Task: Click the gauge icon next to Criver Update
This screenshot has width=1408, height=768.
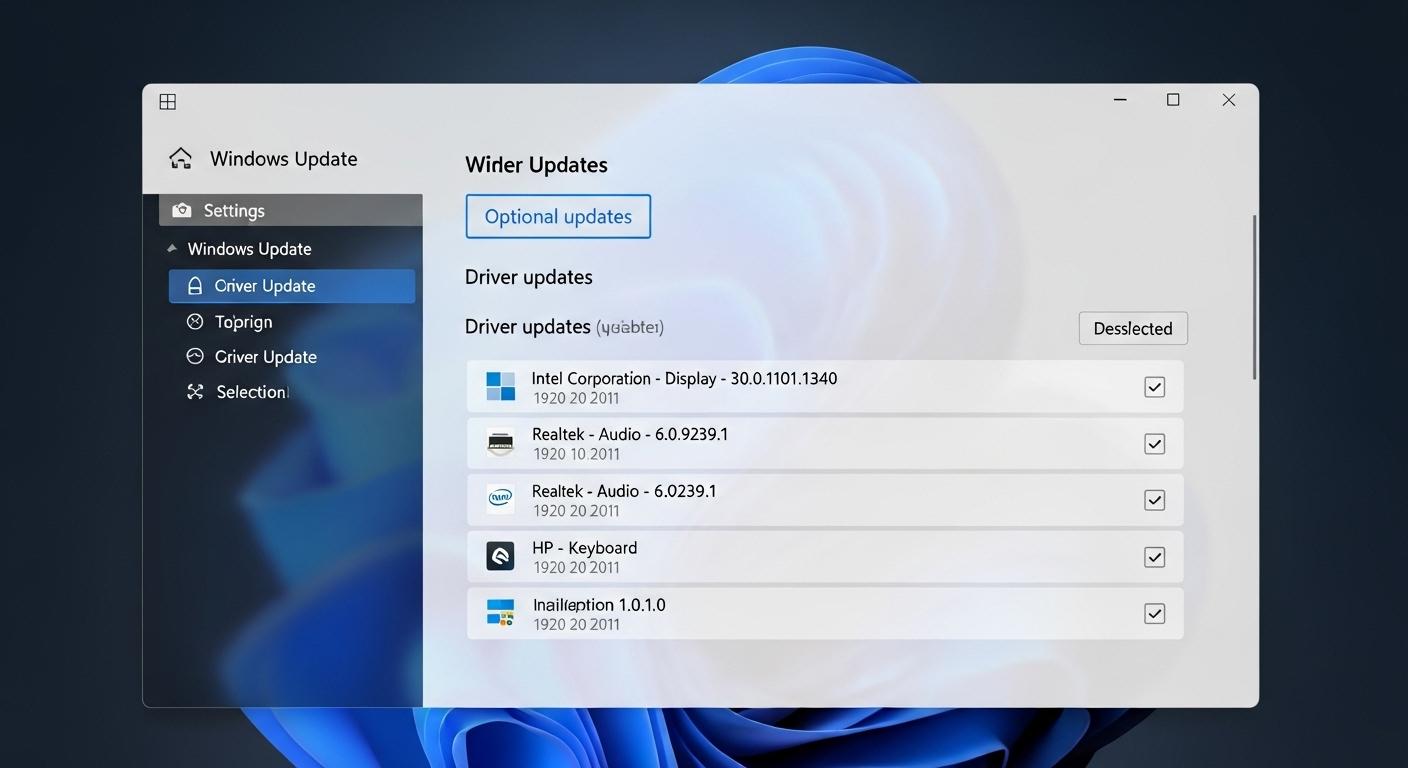Action: pyautogui.click(x=194, y=356)
